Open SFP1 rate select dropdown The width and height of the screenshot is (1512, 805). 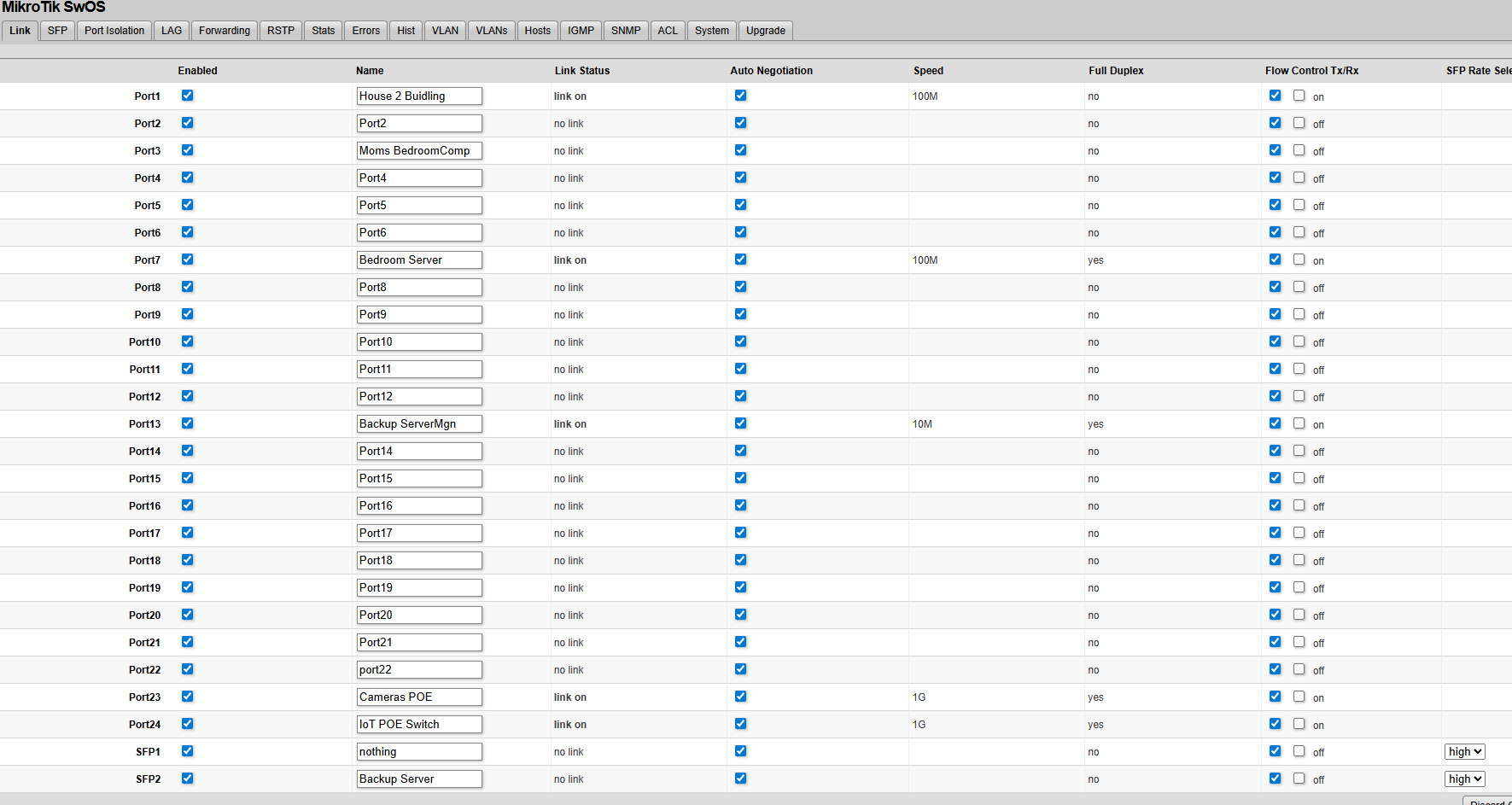(x=1465, y=752)
